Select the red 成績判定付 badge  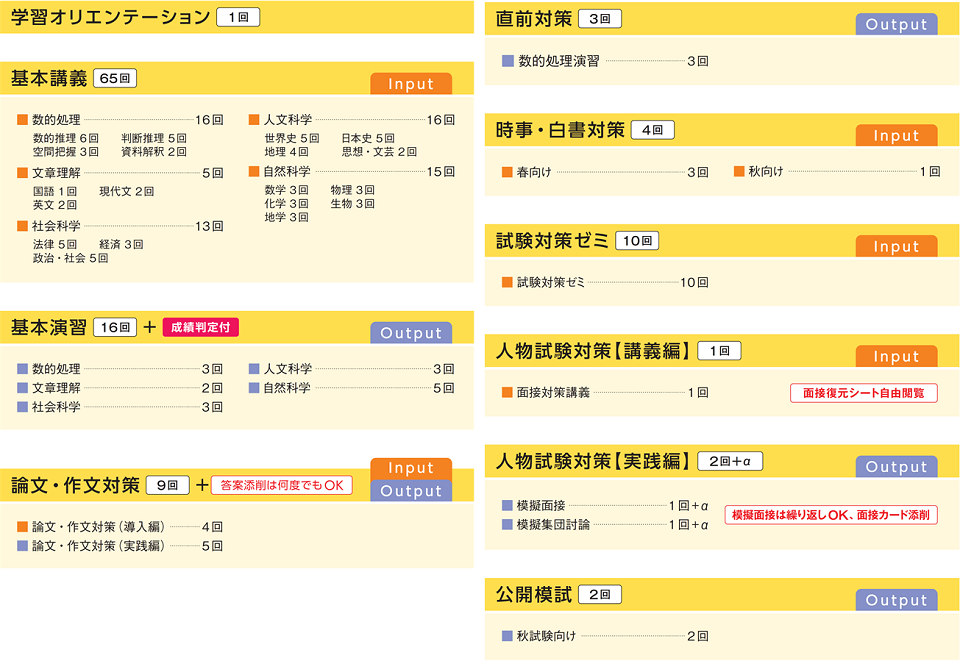(x=201, y=327)
